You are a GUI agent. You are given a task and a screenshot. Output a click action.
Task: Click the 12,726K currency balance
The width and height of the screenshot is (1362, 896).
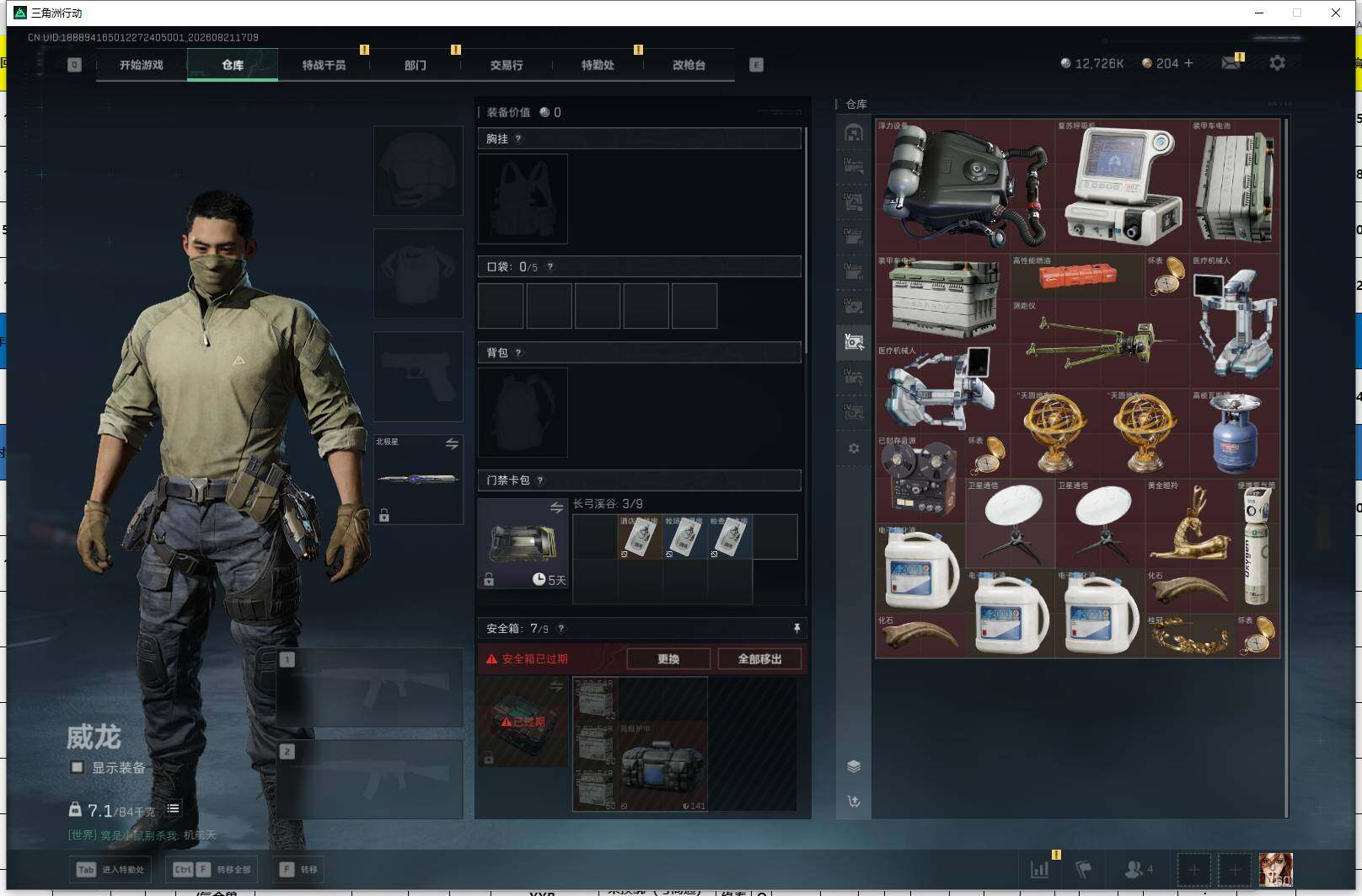(x=1091, y=63)
